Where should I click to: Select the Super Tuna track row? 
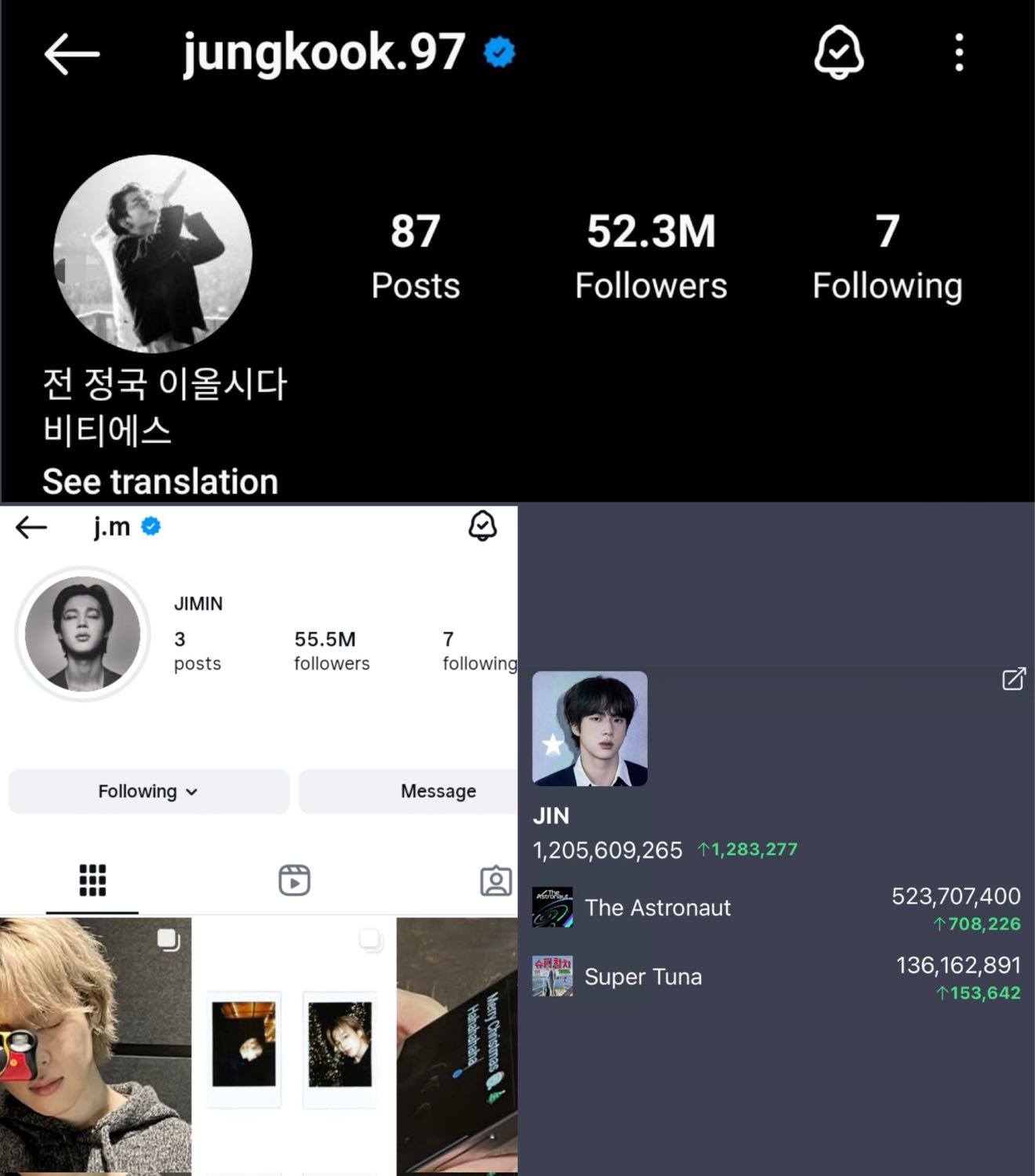pyautogui.click(x=776, y=977)
